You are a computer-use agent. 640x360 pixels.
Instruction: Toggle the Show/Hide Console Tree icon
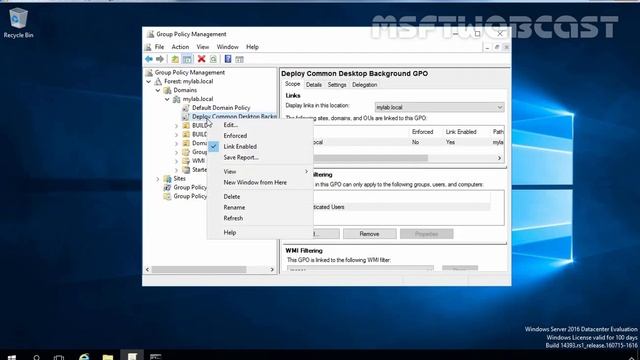pos(187,59)
